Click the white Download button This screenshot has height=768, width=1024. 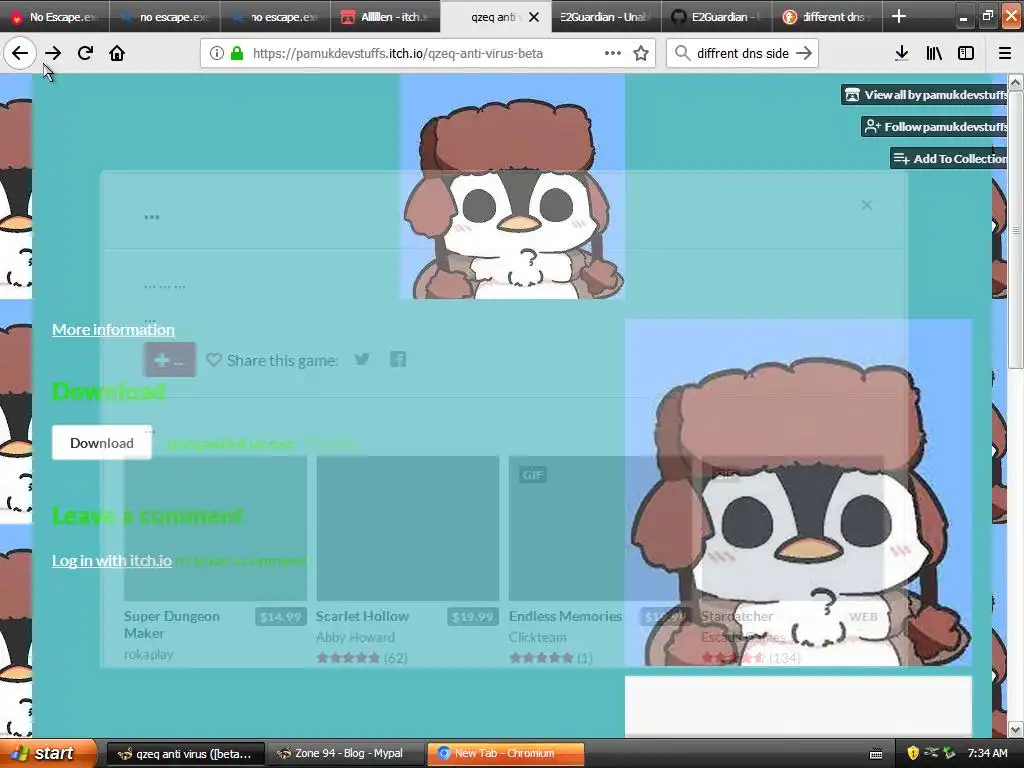tap(102, 443)
